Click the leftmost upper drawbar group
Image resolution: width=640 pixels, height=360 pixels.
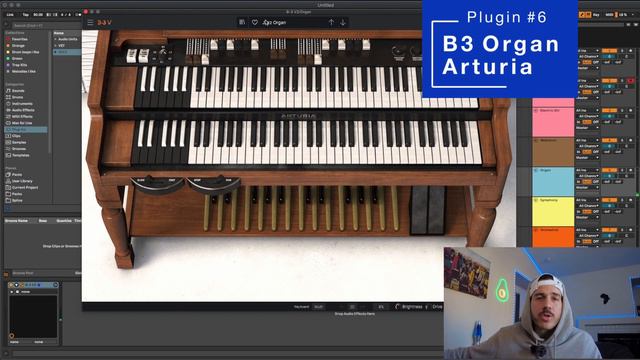pos(198,51)
